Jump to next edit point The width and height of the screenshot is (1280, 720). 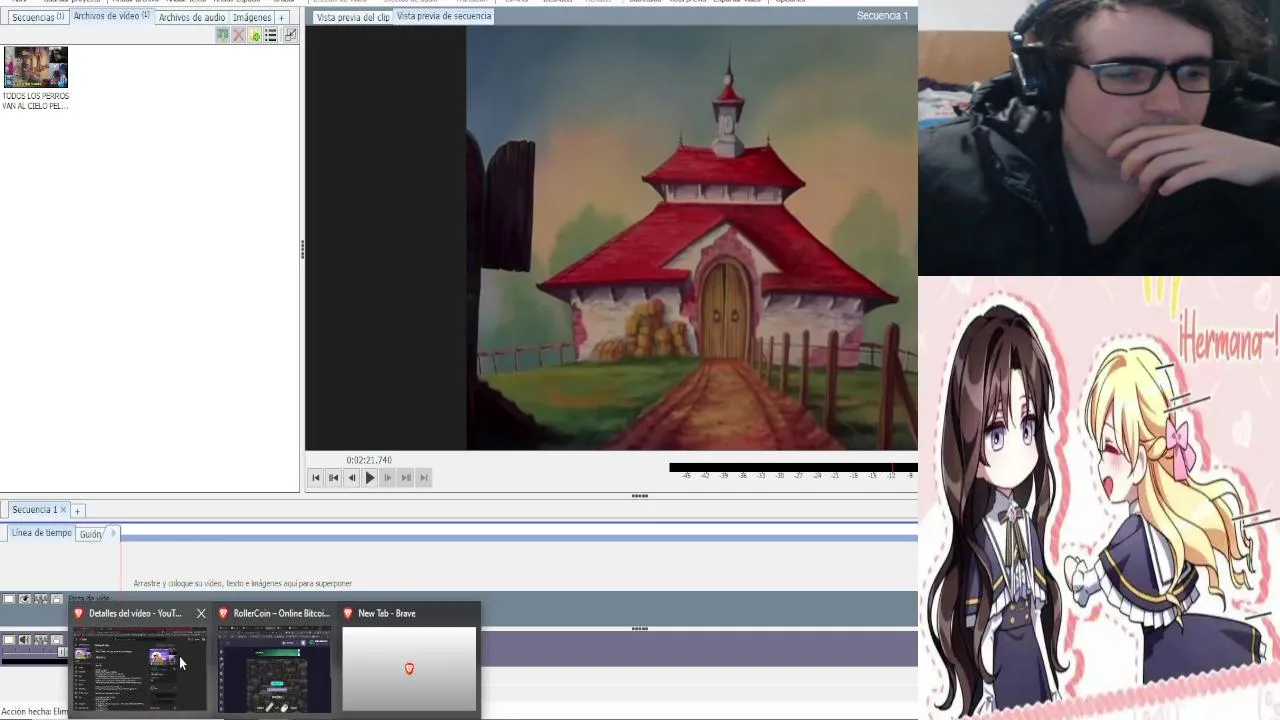point(406,478)
